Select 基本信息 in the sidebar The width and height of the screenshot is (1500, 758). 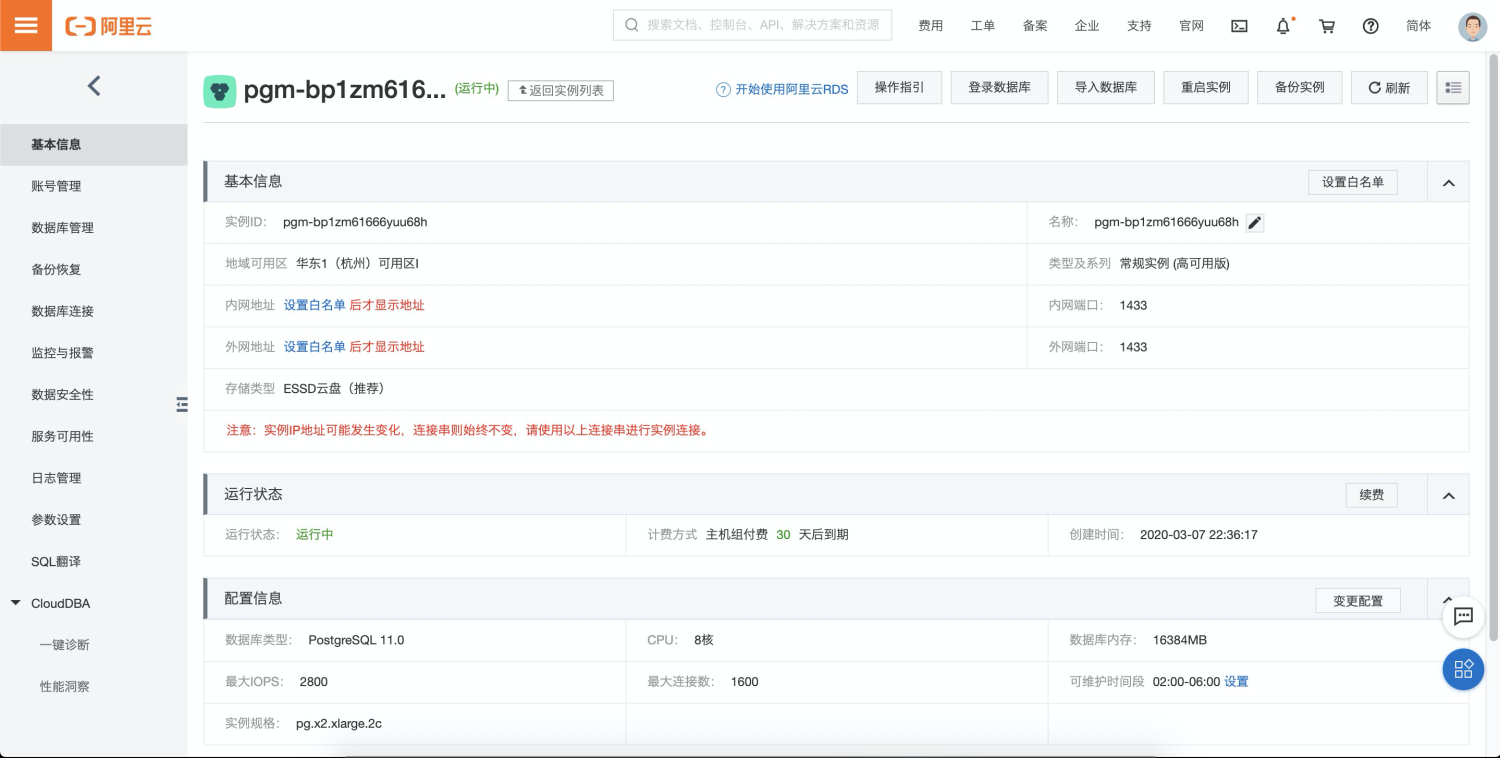click(94, 145)
